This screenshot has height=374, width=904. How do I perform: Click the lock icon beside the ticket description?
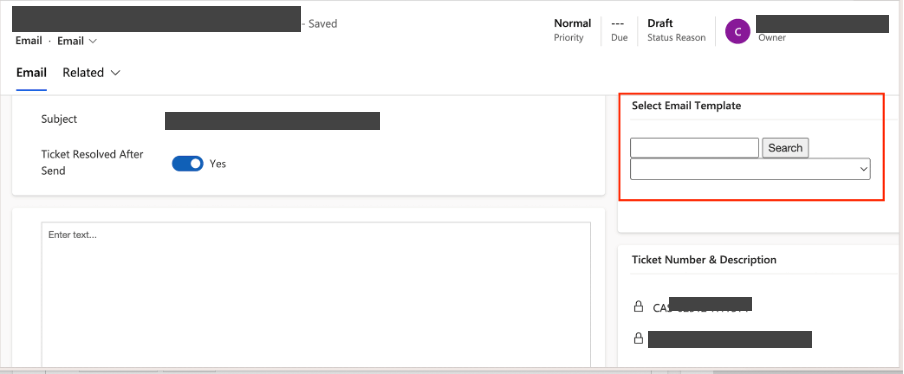(x=638, y=338)
